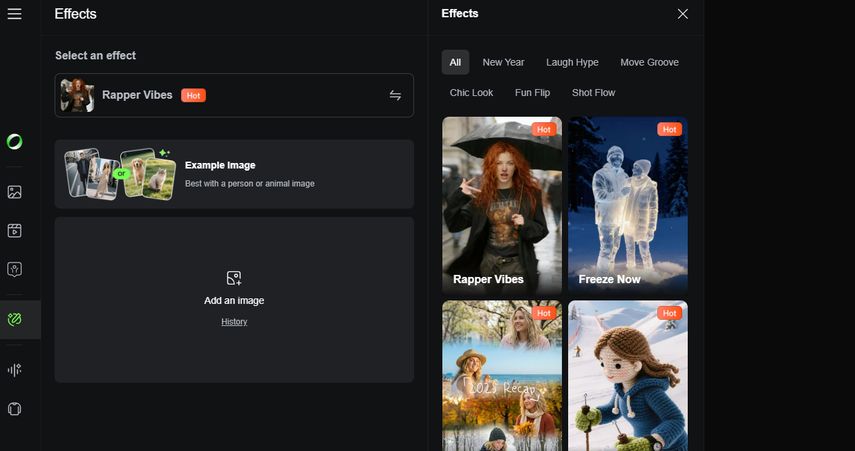Click the green circle home logo icon
855x451 pixels.
pyautogui.click(x=14, y=141)
